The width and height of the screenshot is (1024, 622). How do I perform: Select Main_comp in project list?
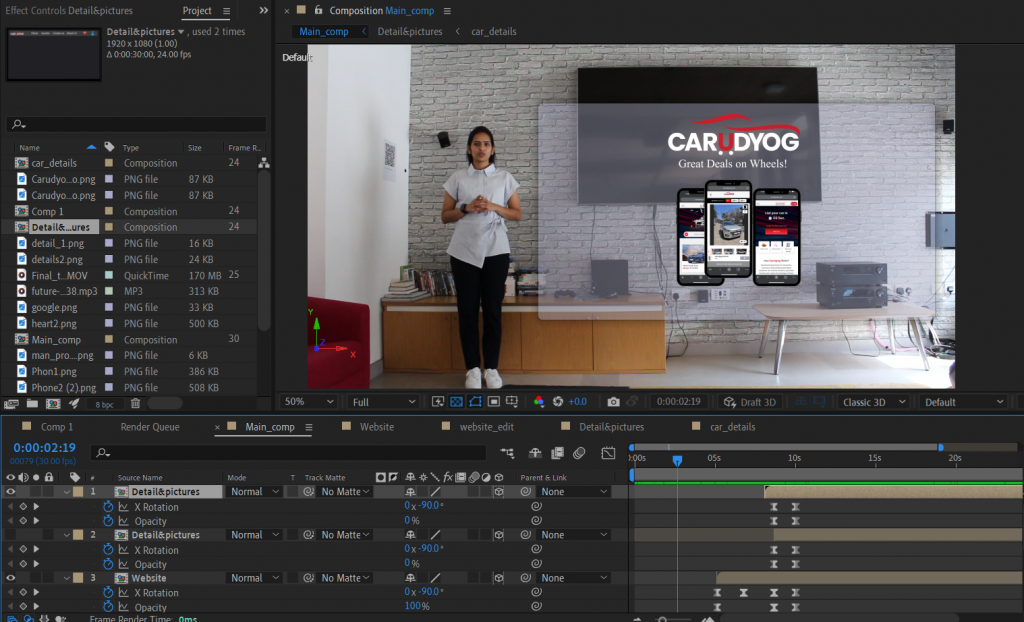(x=56, y=340)
